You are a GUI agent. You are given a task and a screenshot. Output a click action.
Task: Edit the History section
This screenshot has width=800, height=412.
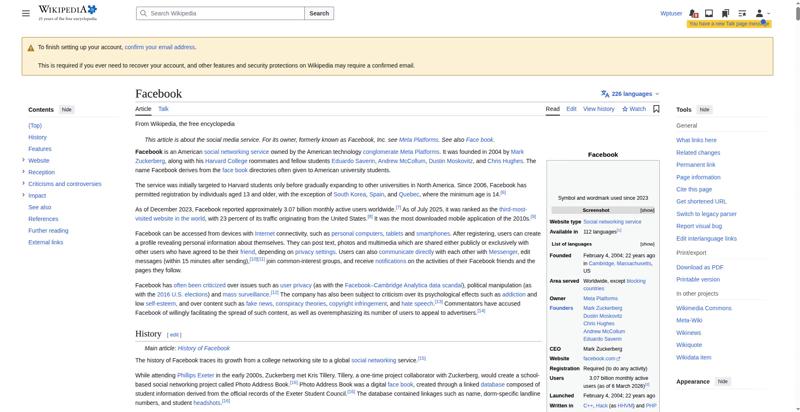point(174,335)
